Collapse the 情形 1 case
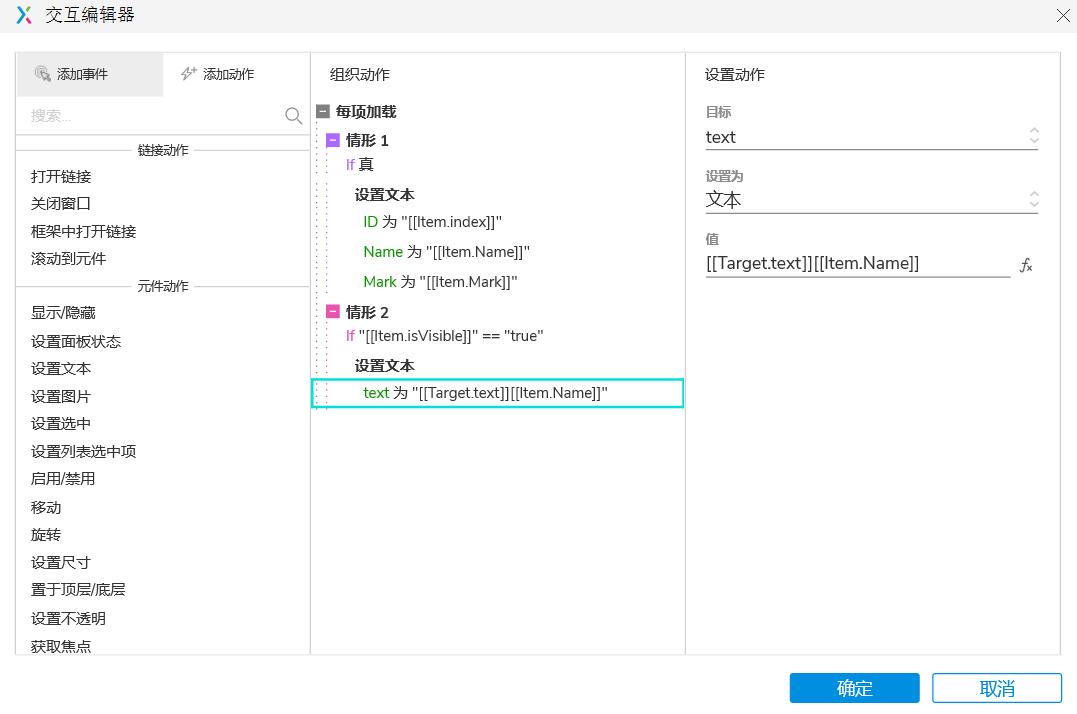This screenshot has width=1077, height=714. coord(333,140)
